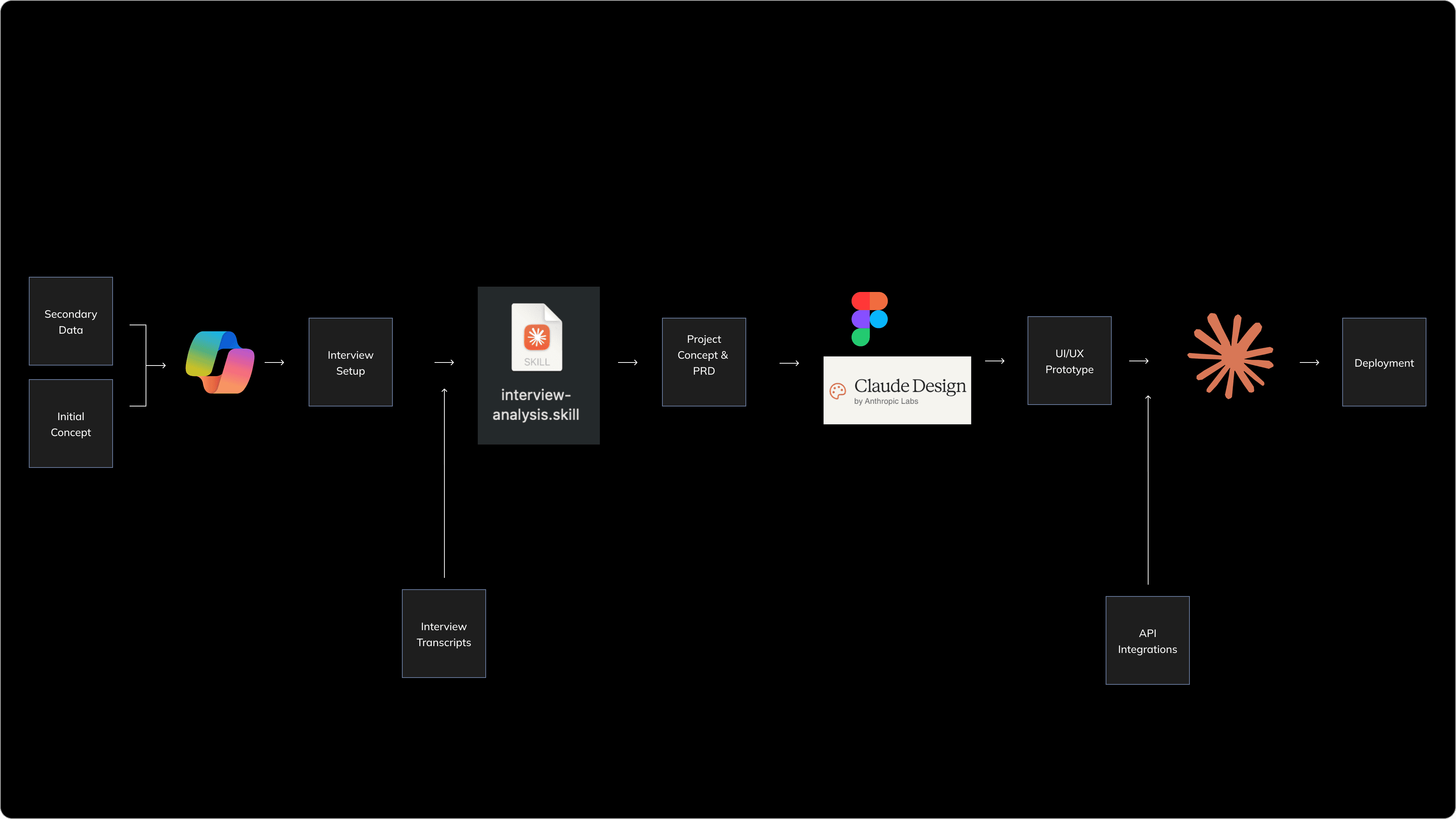
Task: Click the interview-analysis.skill label text
Action: click(536, 405)
